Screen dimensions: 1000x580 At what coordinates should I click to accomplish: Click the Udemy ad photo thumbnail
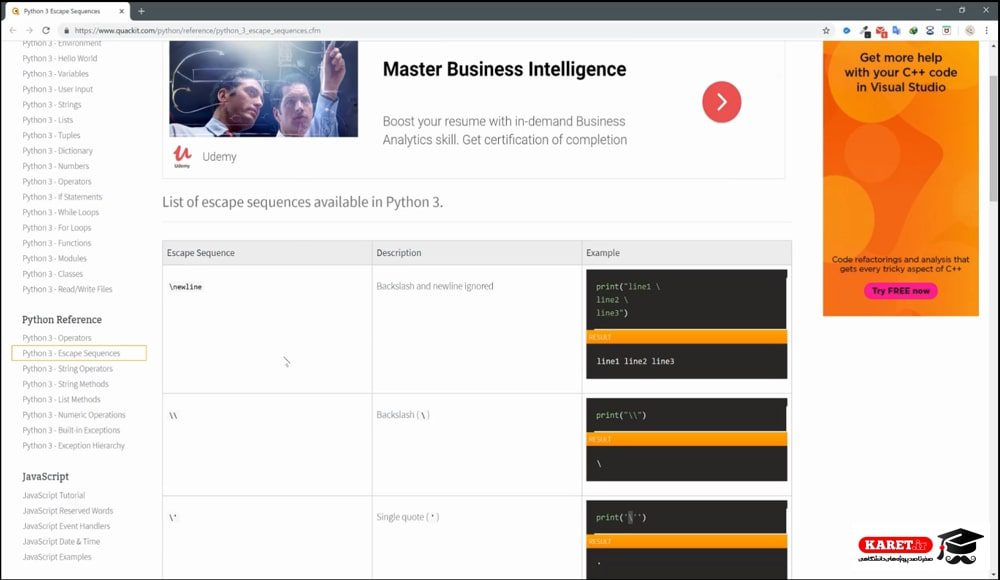[x=263, y=89]
